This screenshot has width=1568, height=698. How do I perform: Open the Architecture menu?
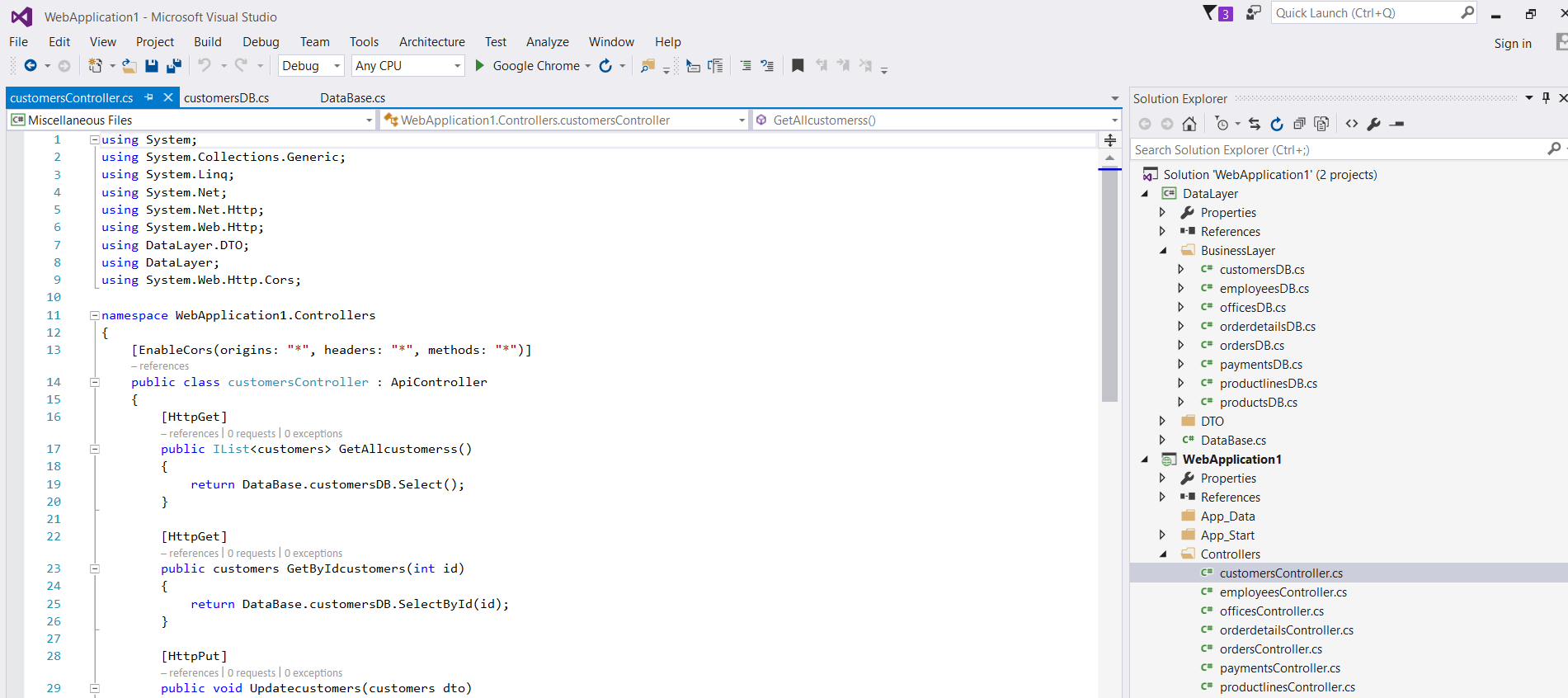(x=432, y=42)
